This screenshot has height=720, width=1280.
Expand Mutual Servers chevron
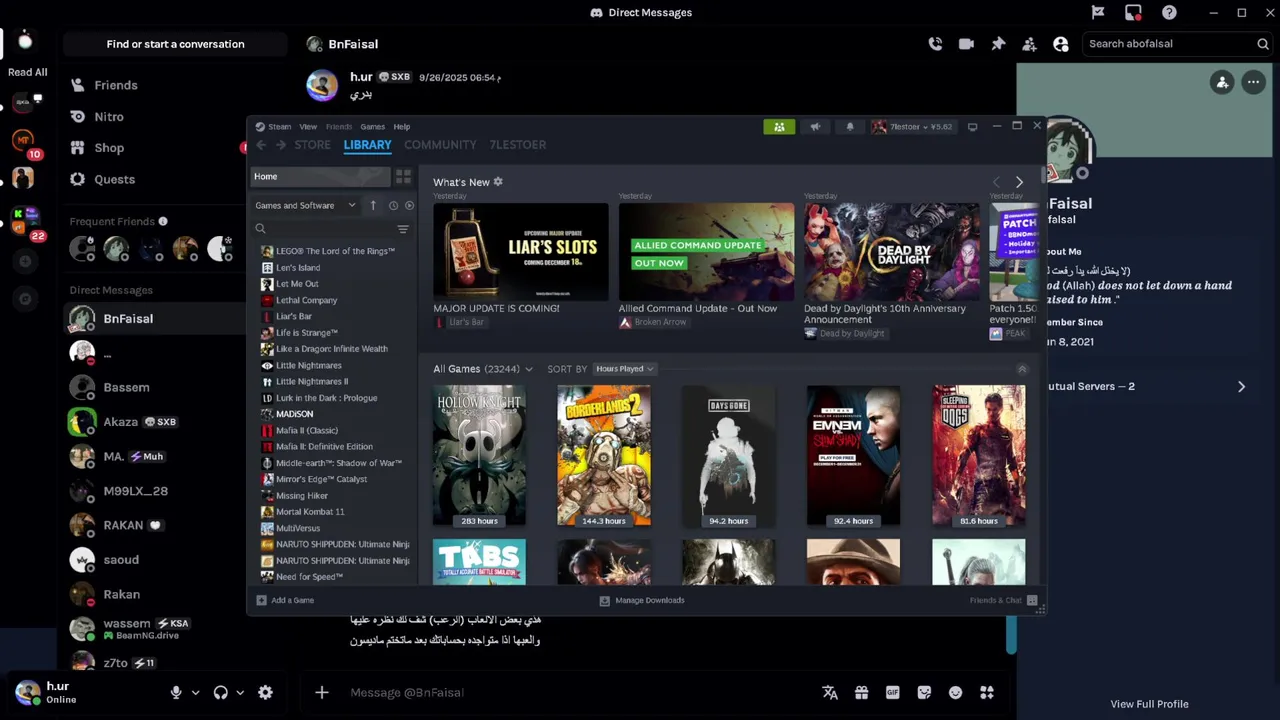tap(1241, 386)
